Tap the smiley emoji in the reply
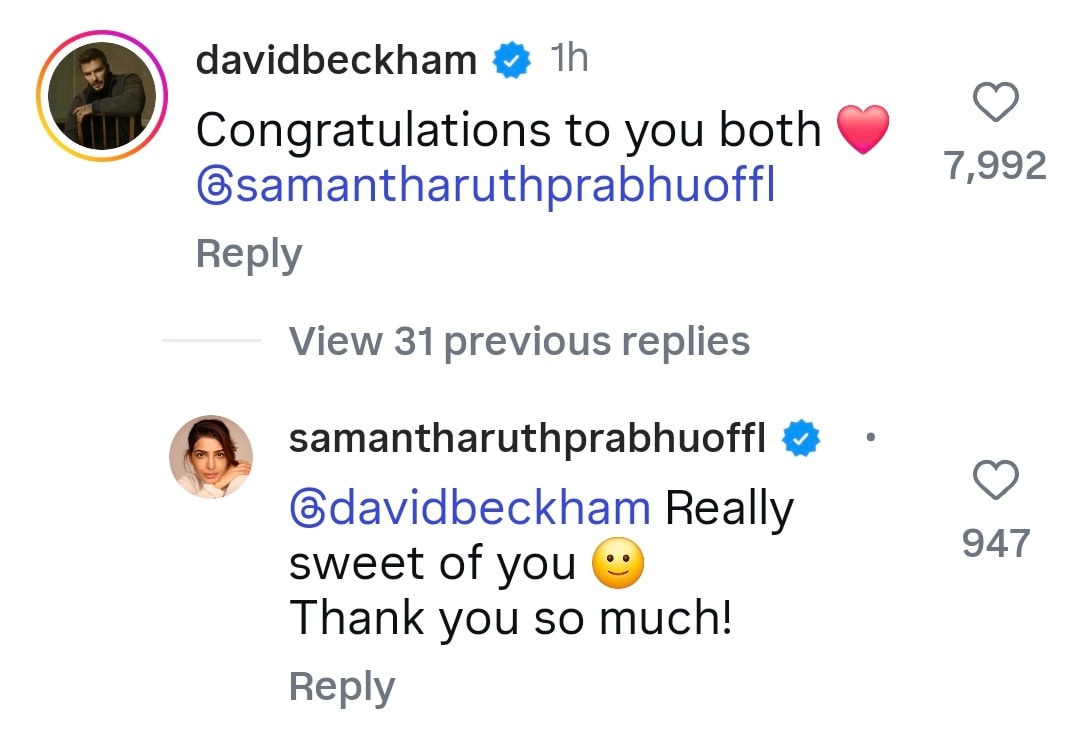The height and width of the screenshot is (739, 1073). click(x=618, y=565)
